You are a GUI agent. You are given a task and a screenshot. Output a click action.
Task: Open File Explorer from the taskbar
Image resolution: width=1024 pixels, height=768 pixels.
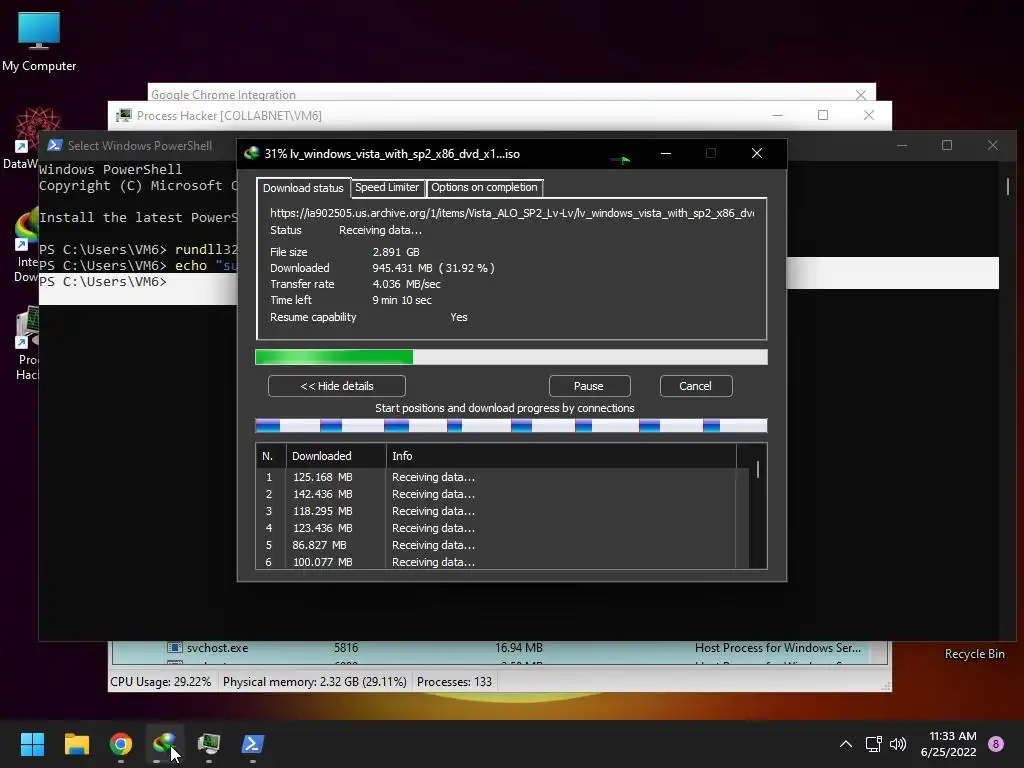76,744
